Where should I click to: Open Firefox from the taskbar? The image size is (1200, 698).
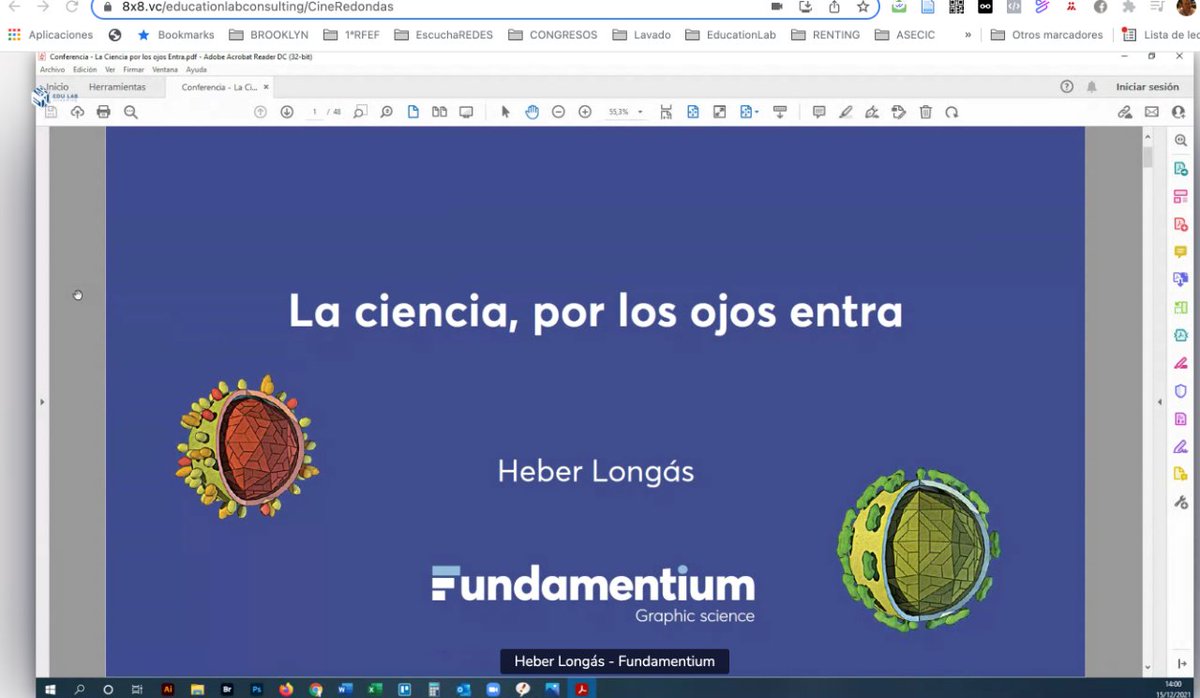click(x=286, y=689)
